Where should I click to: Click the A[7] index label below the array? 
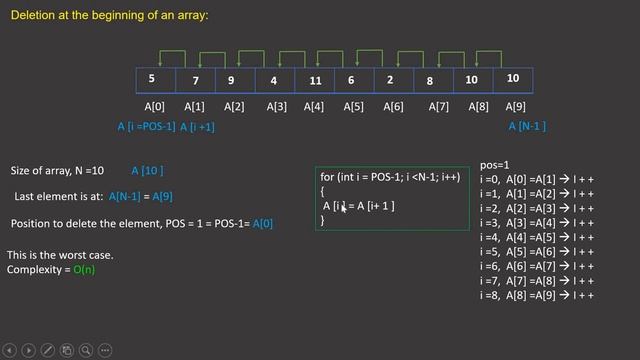[x=438, y=107]
